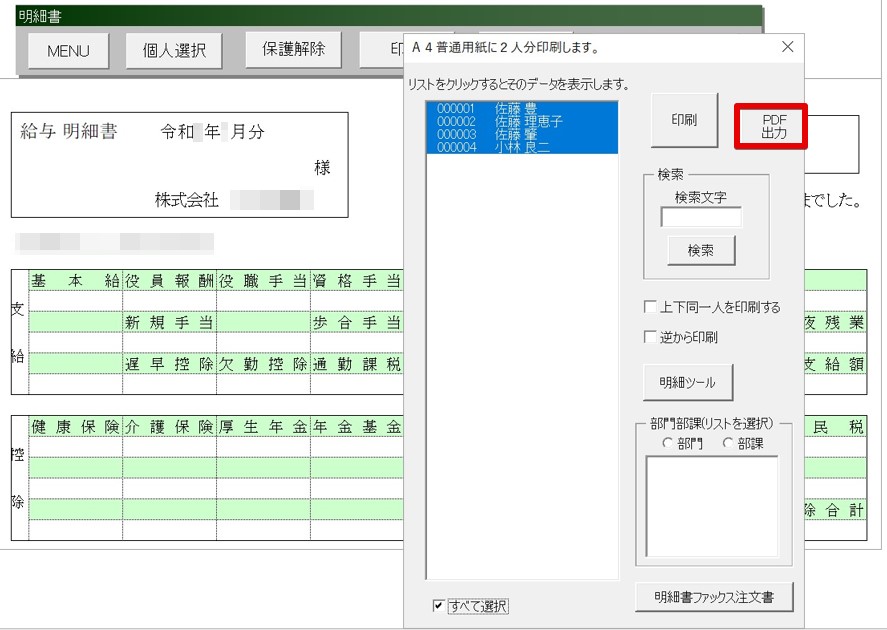The image size is (887, 630).
Task: Enable 逆から印刷 reverse printing
Action: 649,336
